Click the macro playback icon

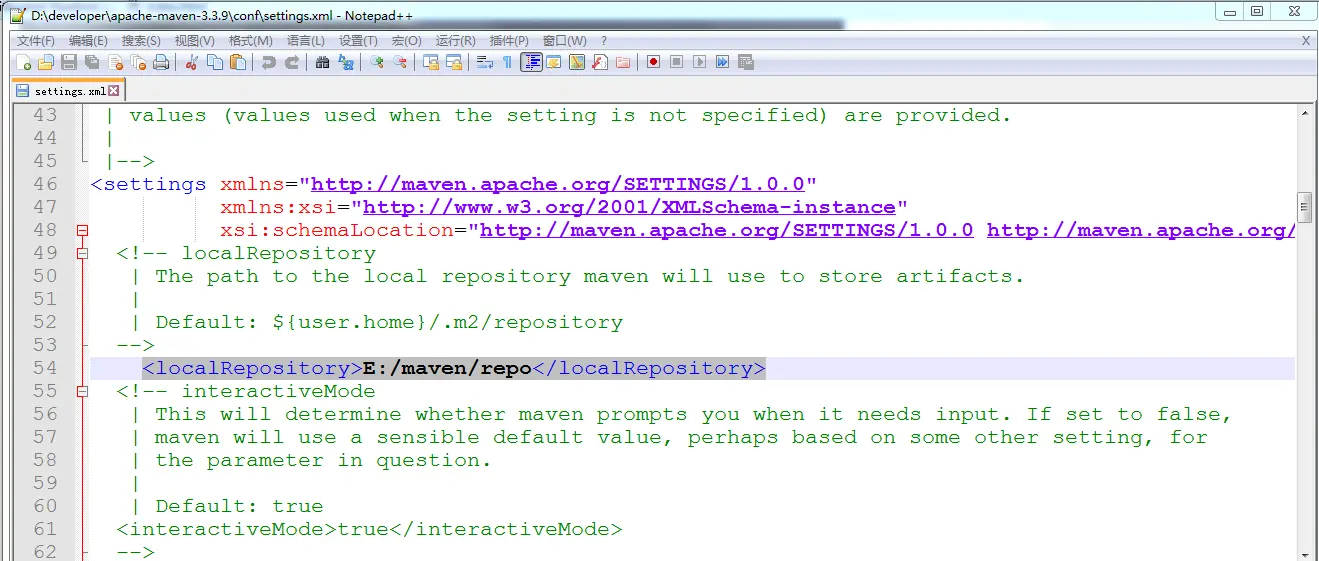click(699, 62)
